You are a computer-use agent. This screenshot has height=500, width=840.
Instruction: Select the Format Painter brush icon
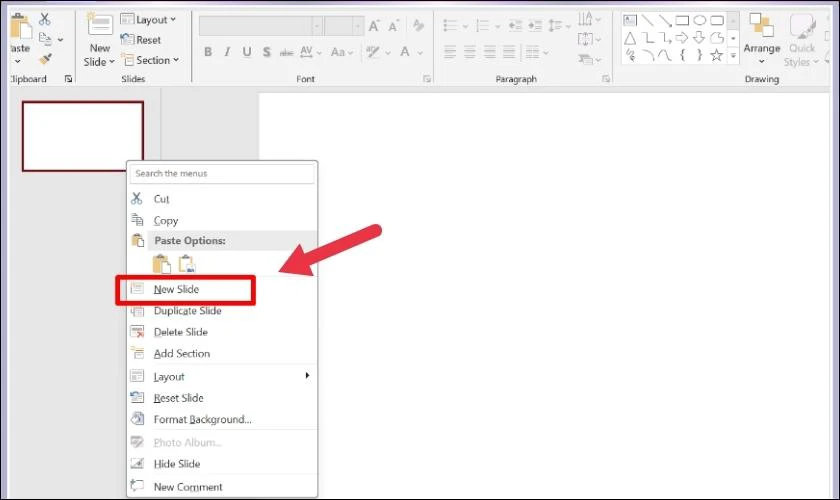coord(46,58)
